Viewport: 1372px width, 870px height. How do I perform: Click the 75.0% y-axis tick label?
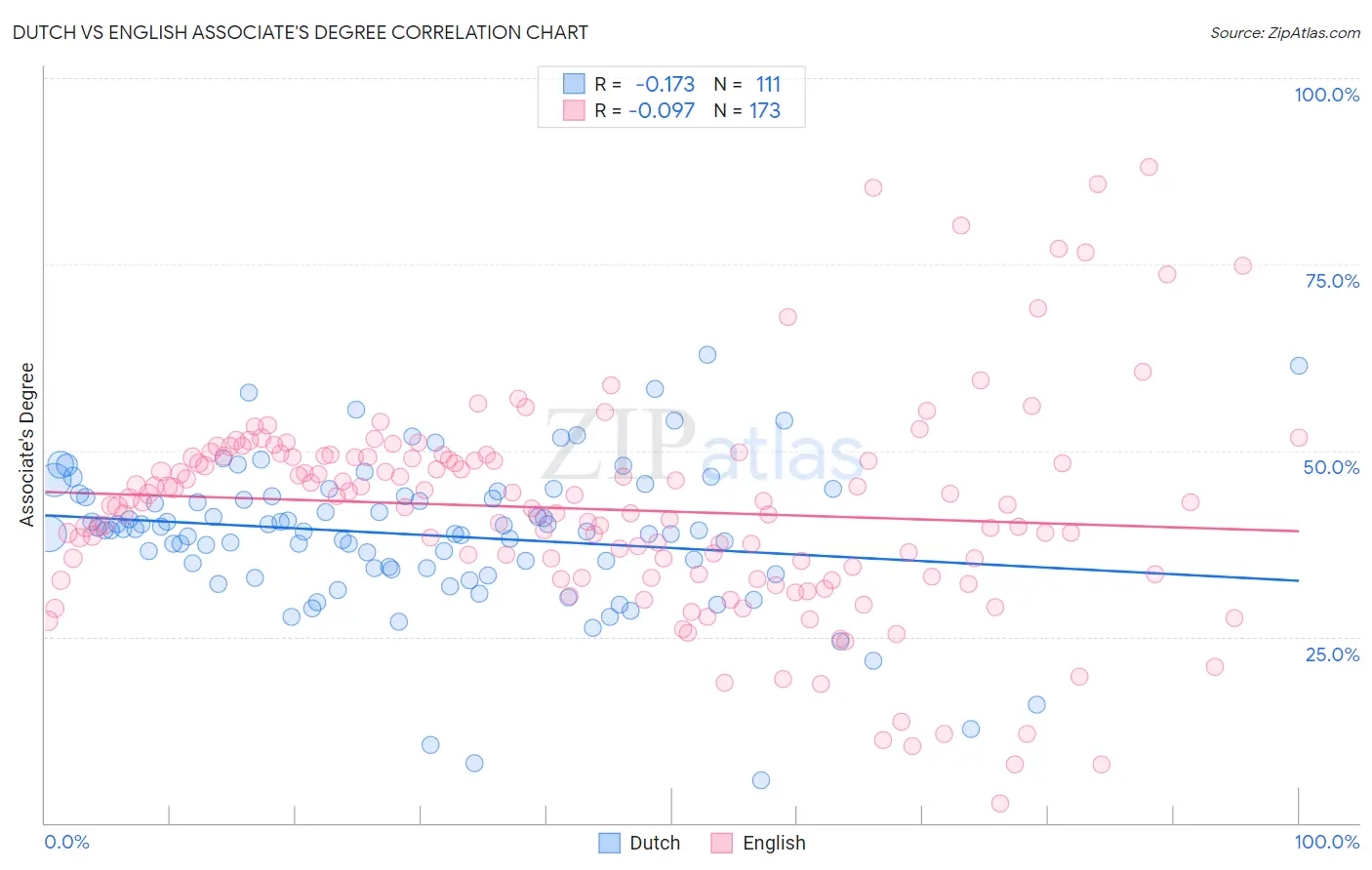tap(1332, 281)
